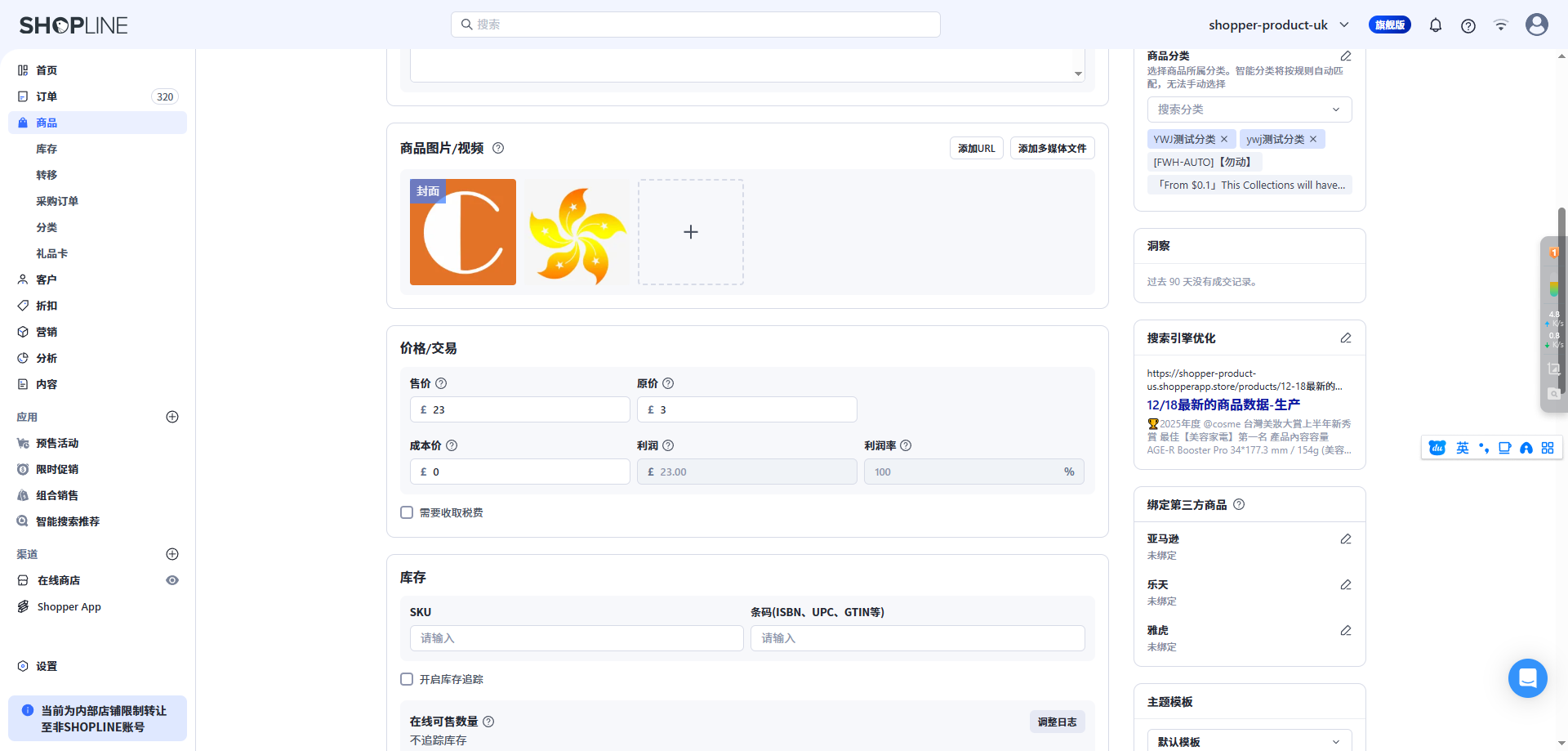Open the help question mark icon
The height and width of the screenshot is (751, 1568).
pyautogui.click(x=1468, y=25)
